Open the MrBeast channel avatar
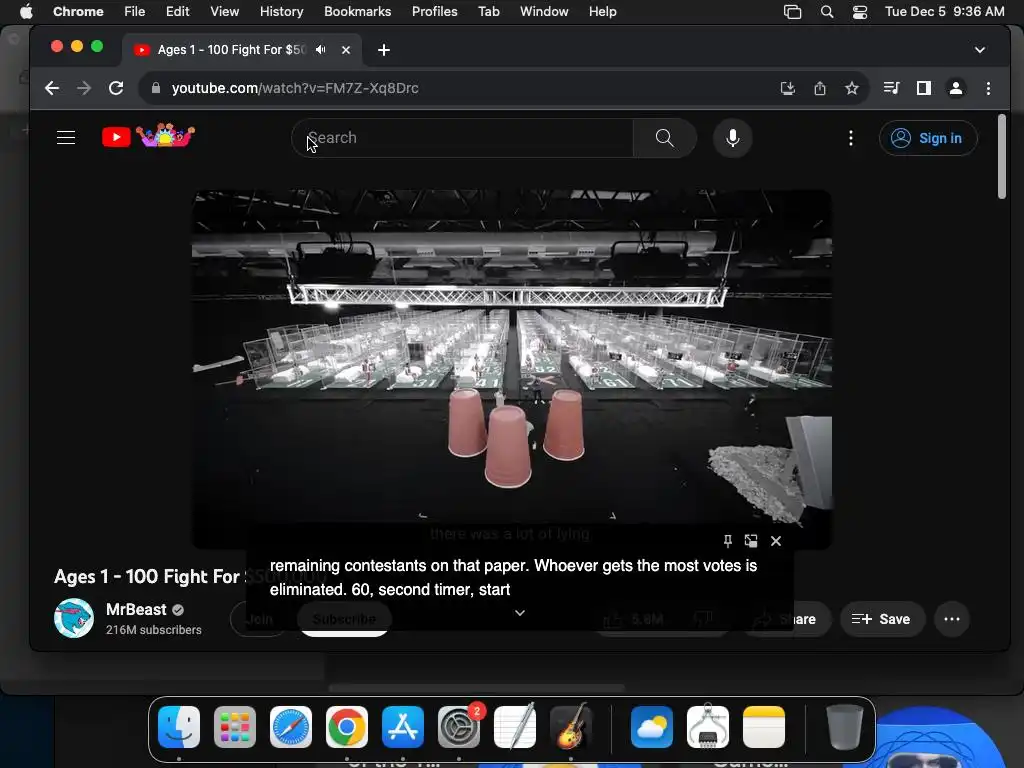This screenshot has width=1024, height=768. pos(74,618)
